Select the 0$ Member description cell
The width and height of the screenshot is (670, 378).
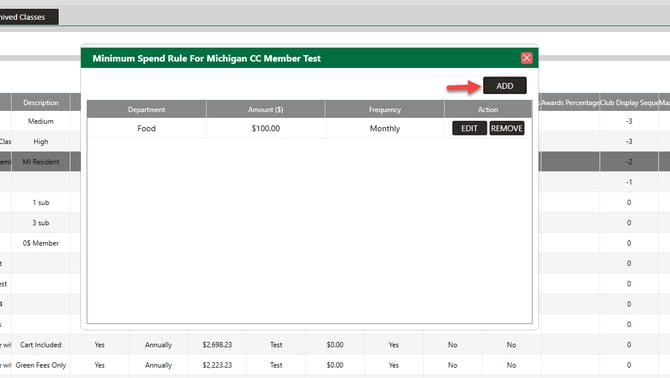[x=41, y=243]
